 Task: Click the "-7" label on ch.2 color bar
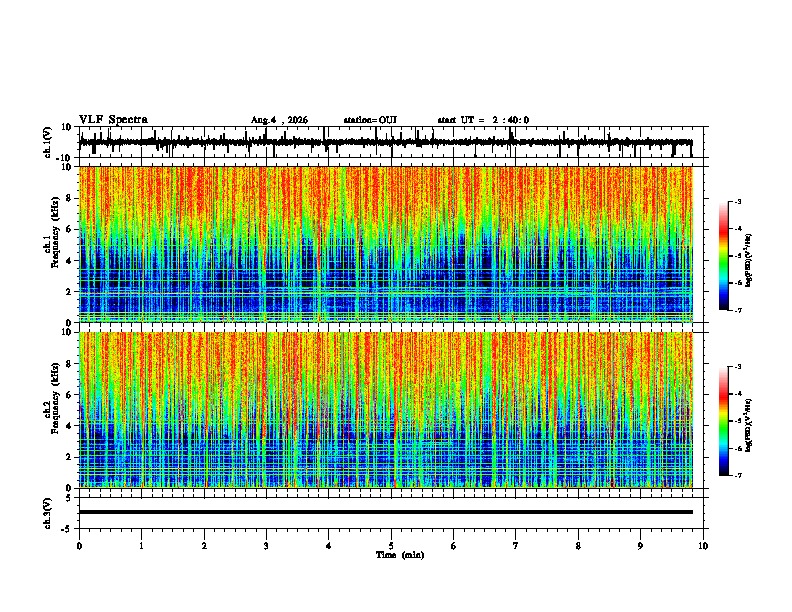[737, 475]
